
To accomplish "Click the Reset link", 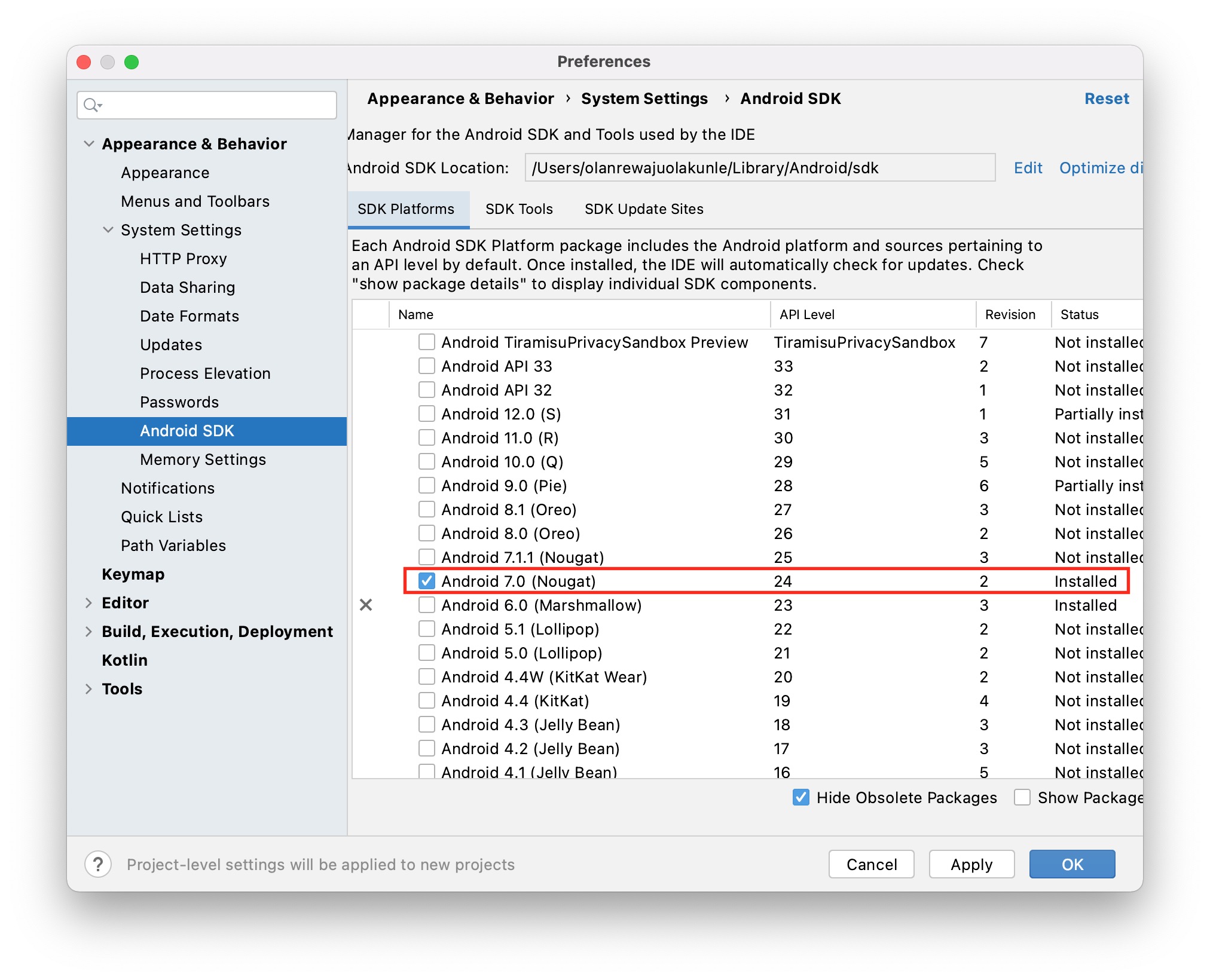I will 1106,99.
